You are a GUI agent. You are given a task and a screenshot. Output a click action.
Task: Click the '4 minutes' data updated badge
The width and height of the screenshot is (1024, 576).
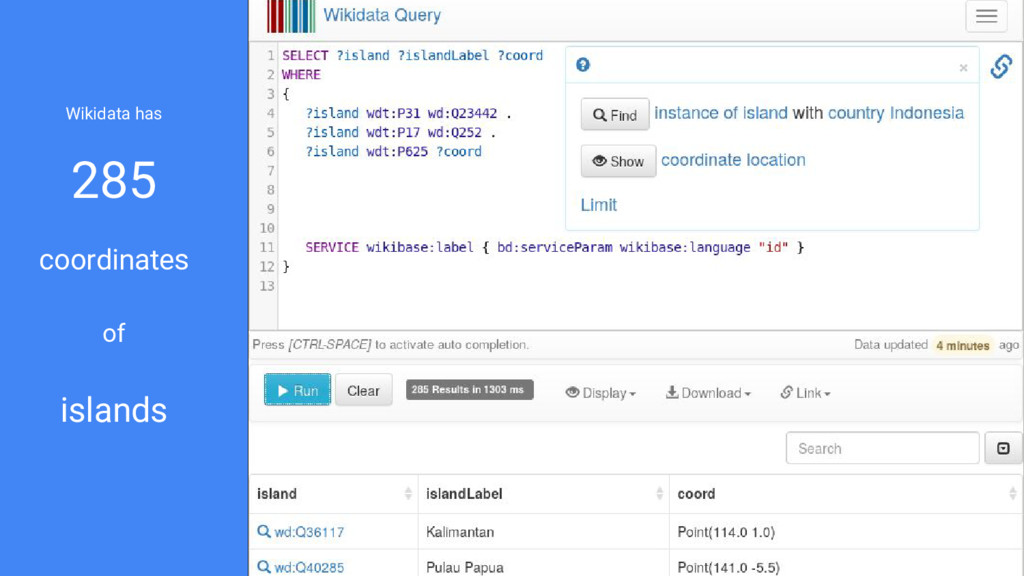coord(963,345)
